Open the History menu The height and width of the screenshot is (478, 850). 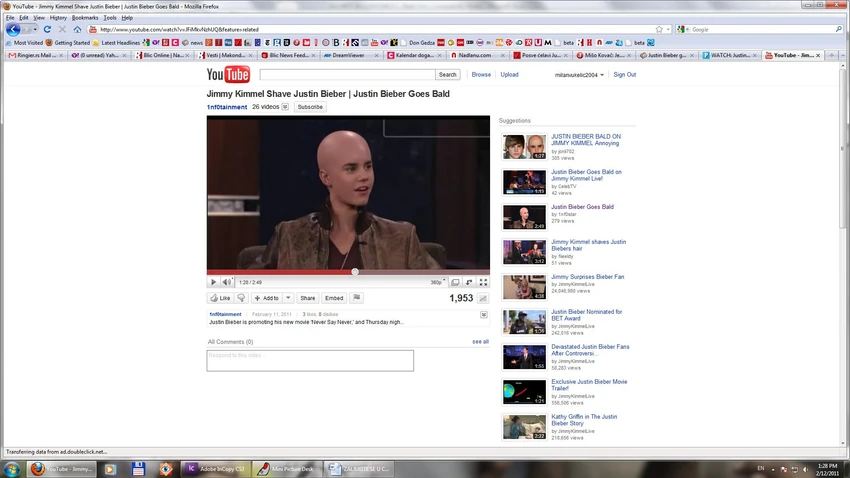(58, 18)
